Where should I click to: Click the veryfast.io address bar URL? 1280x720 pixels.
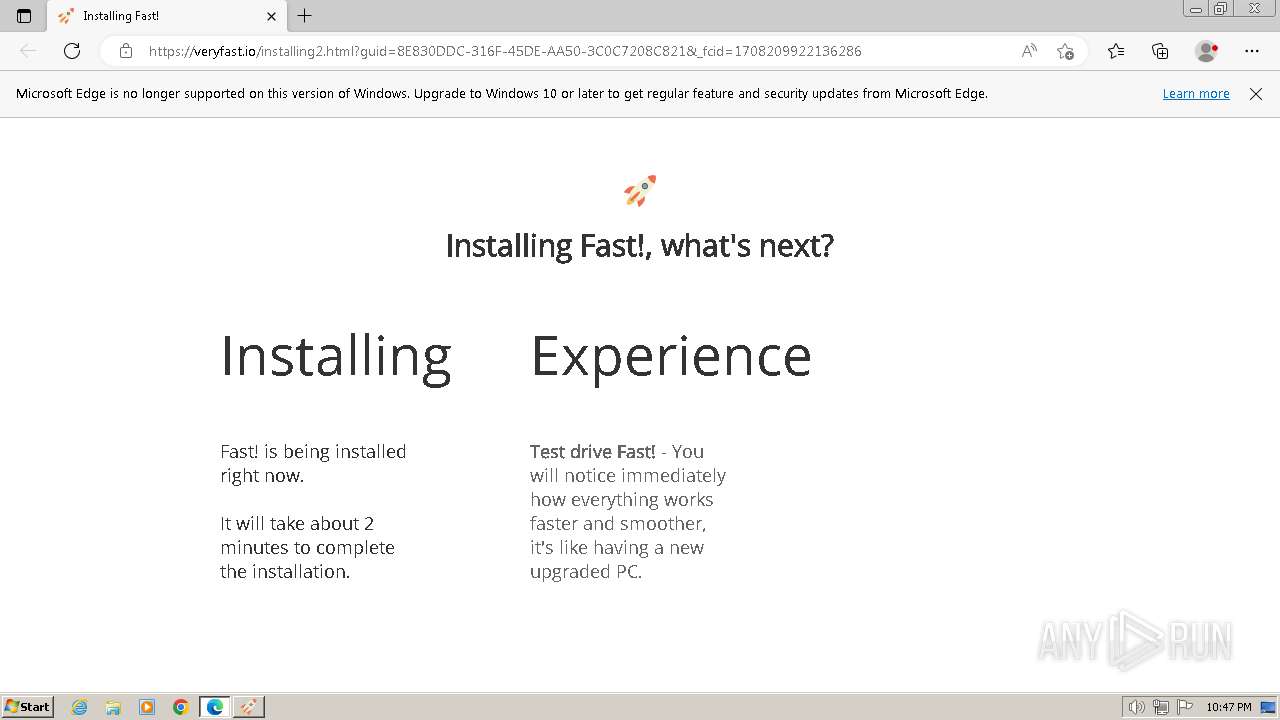pyautogui.click(x=505, y=51)
